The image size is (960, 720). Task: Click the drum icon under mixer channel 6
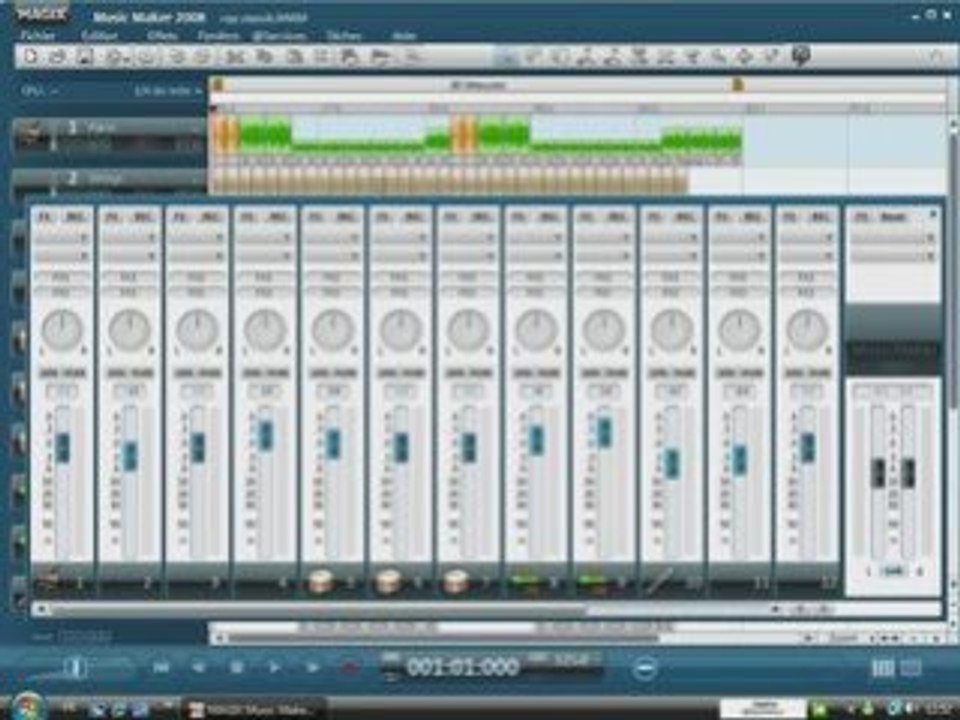[x=388, y=581]
